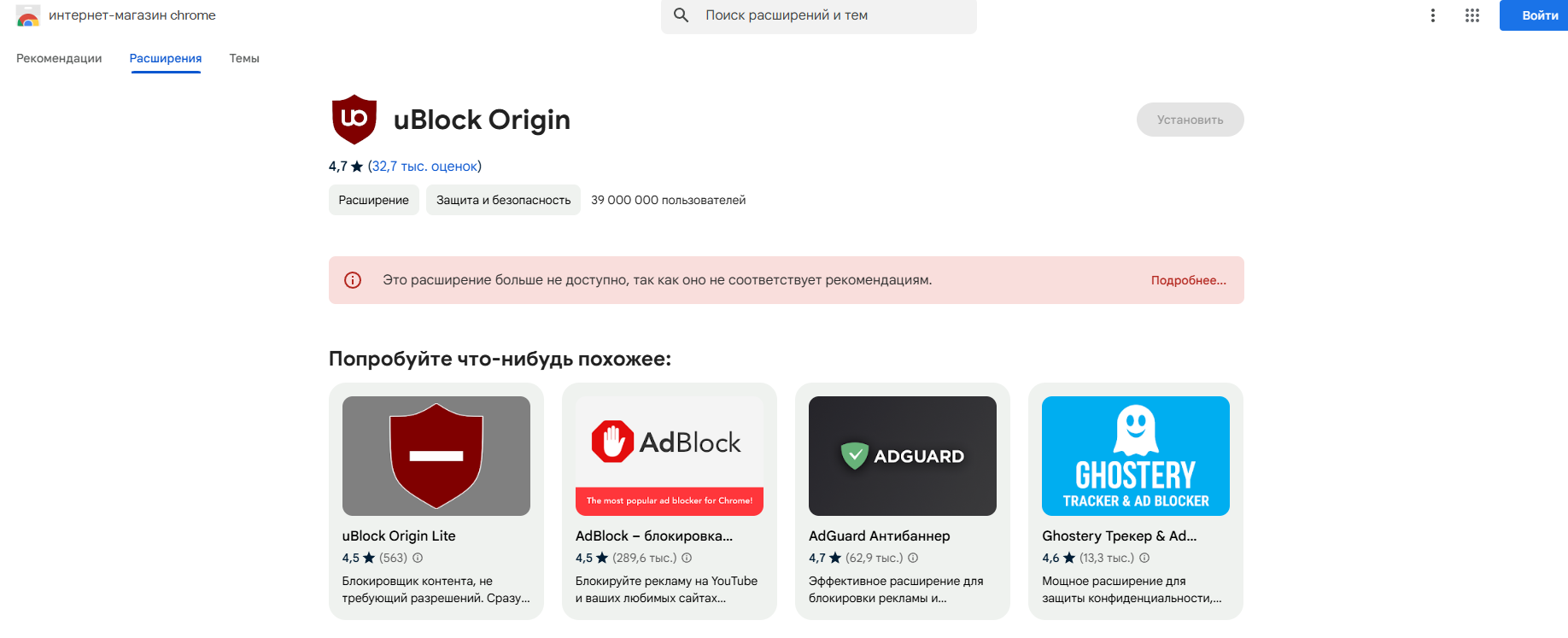Click the disabled Установить button
Screen dimensions: 1568x638
(1190, 120)
